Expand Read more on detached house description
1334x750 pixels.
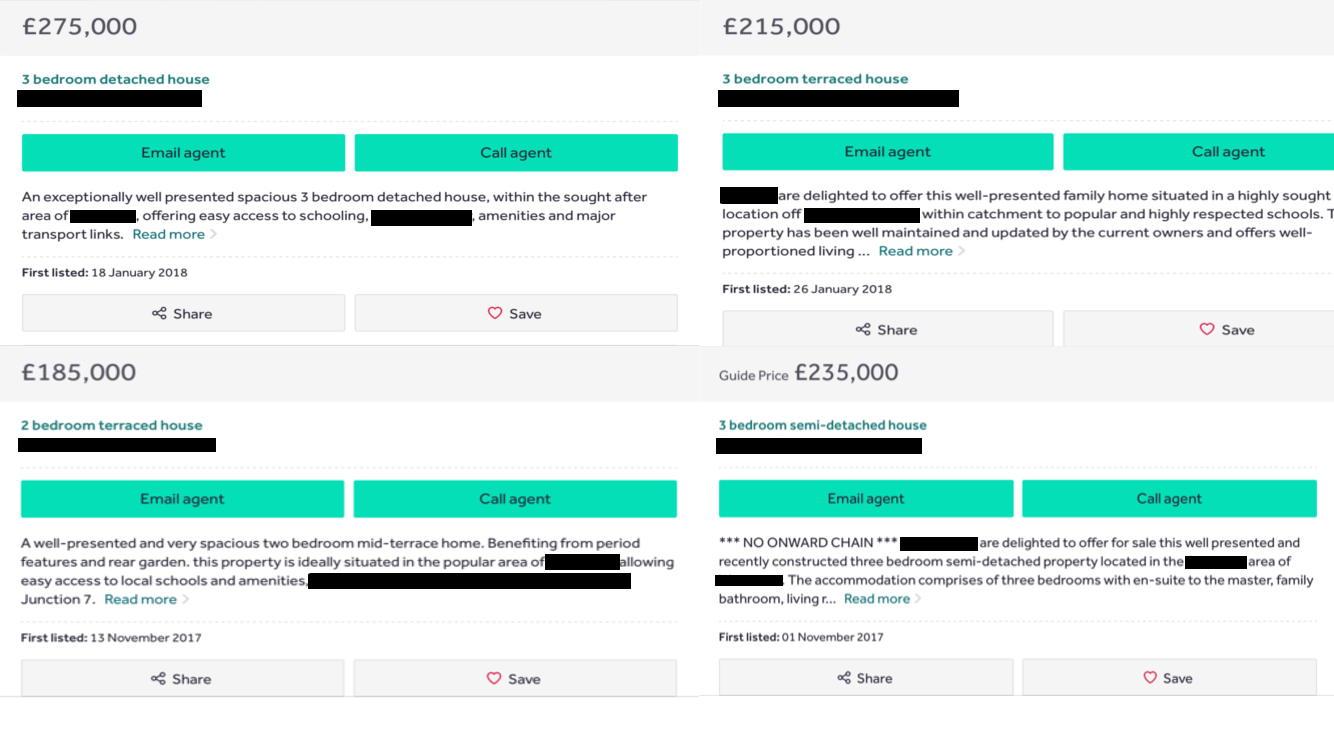168,234
